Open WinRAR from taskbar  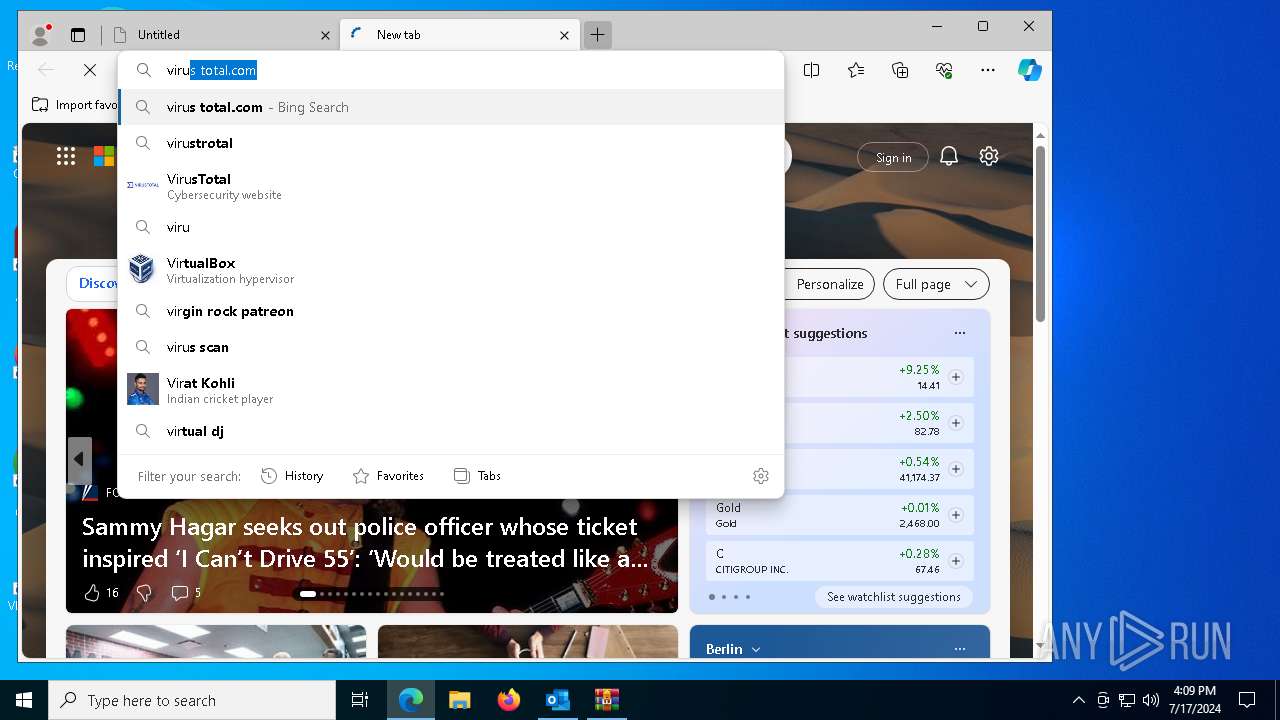607,700
